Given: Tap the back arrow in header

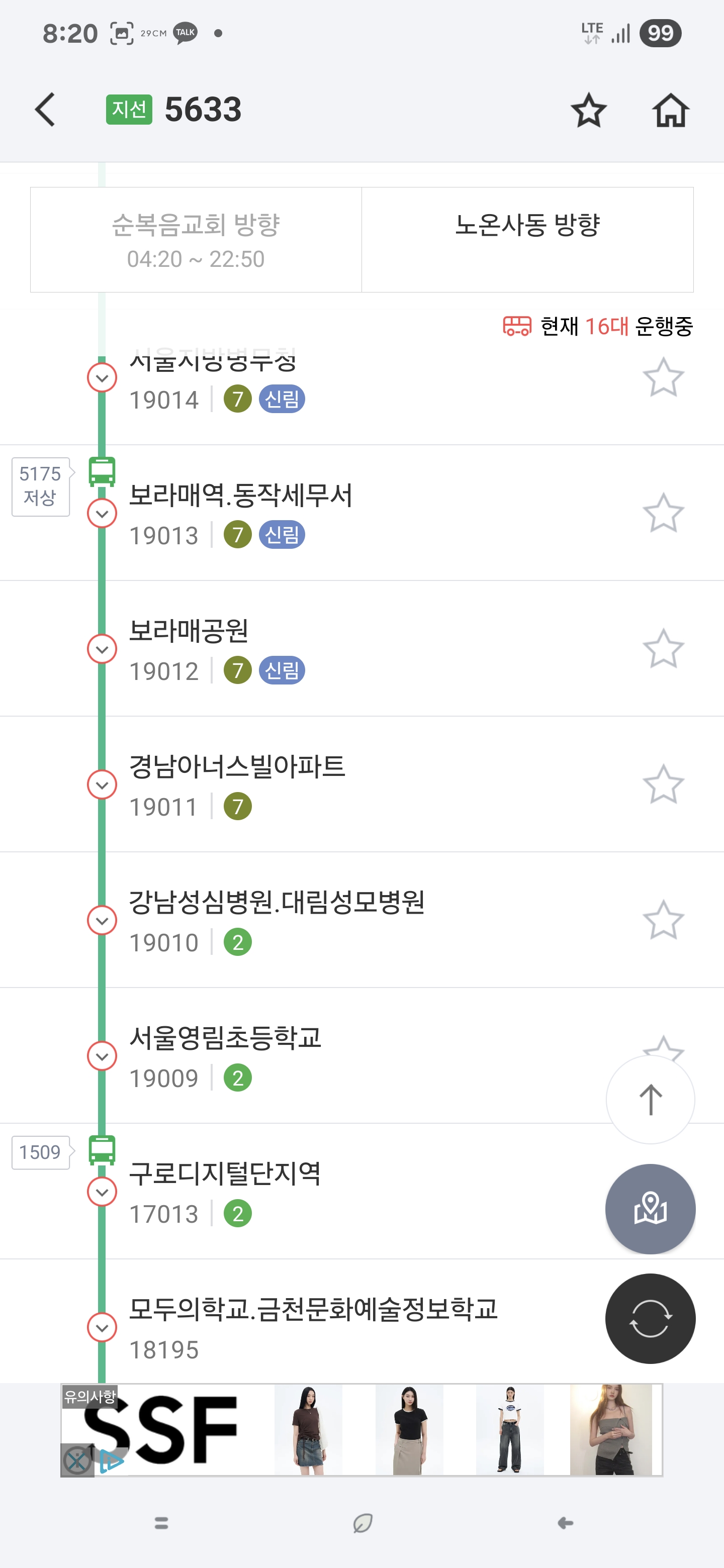Looking at the screenshot, I should coord(46,110).
